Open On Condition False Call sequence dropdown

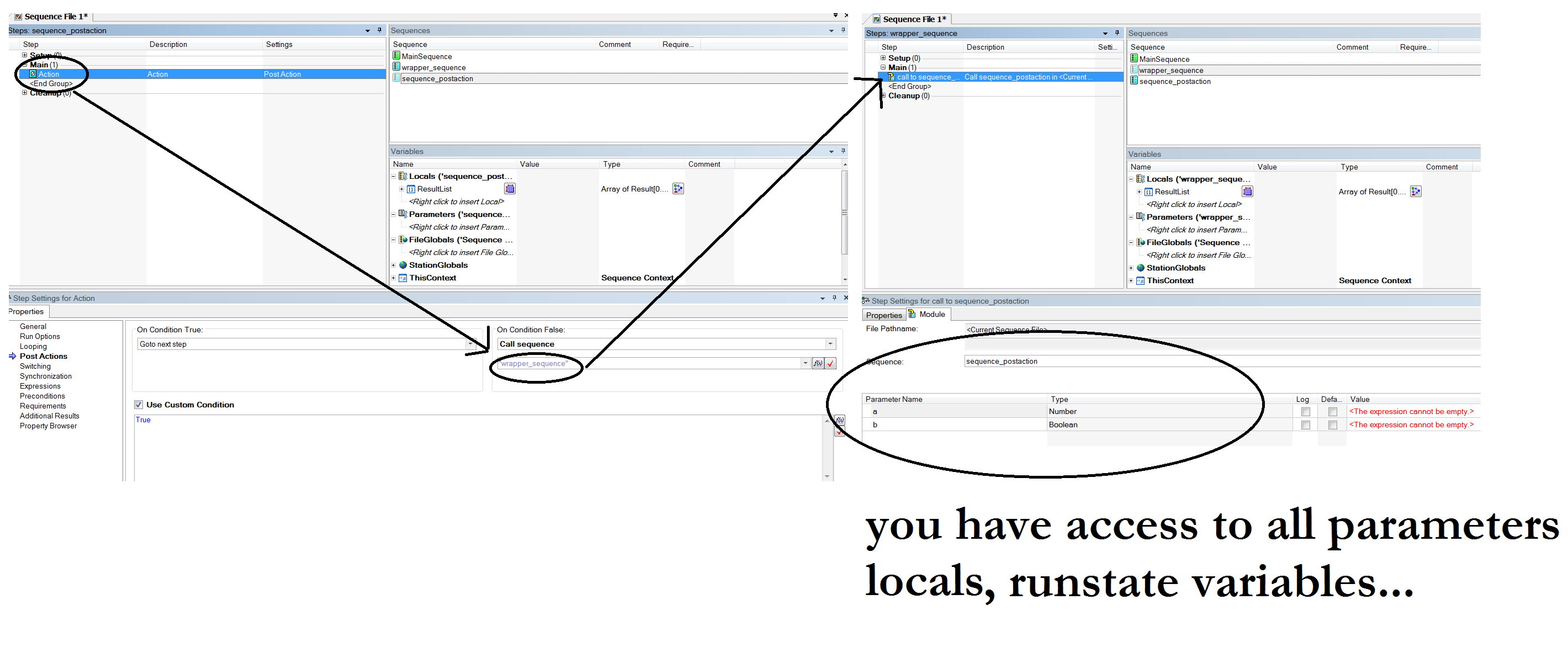click(830, 344)
